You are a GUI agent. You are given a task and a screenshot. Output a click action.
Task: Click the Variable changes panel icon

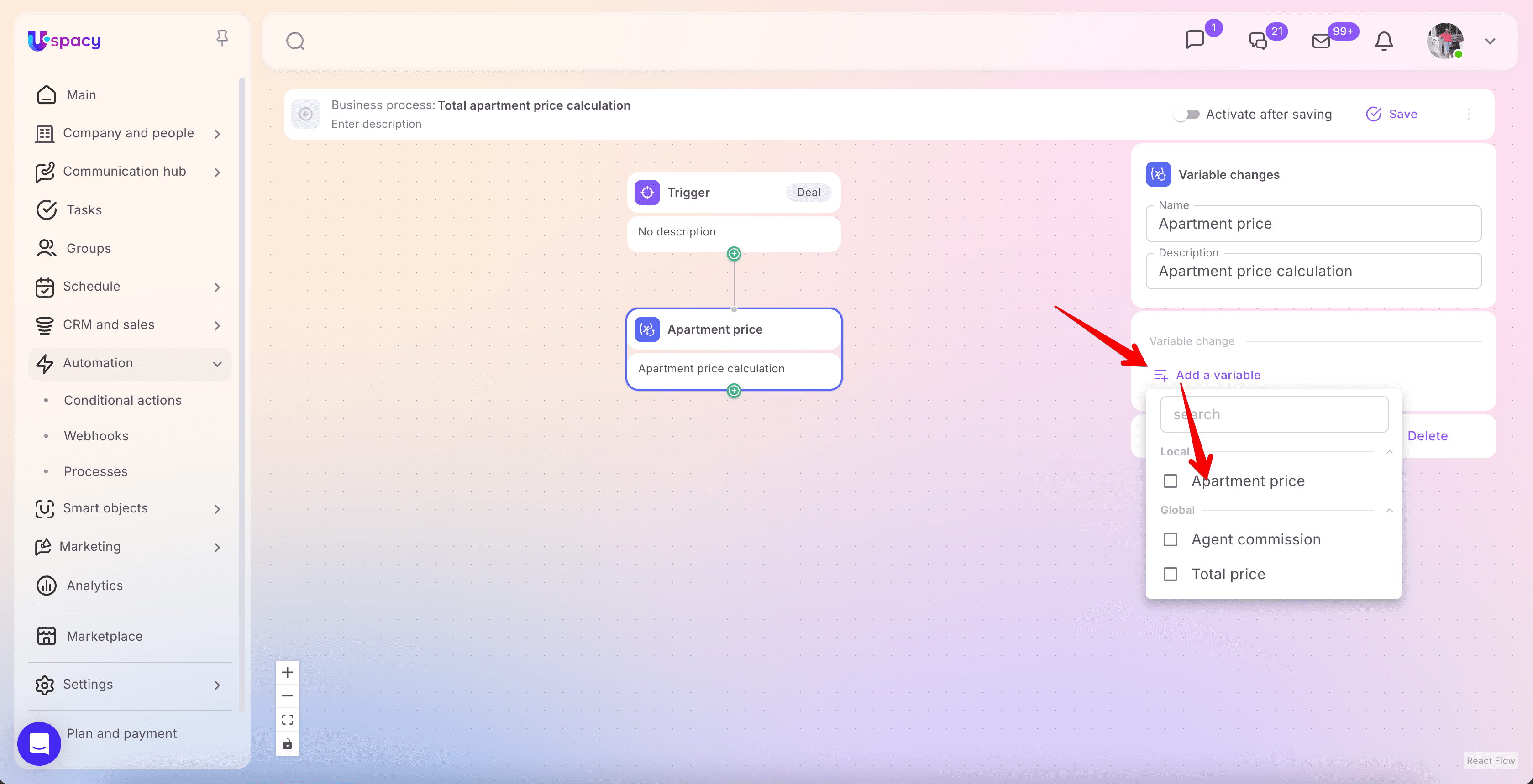(1158, 174)
